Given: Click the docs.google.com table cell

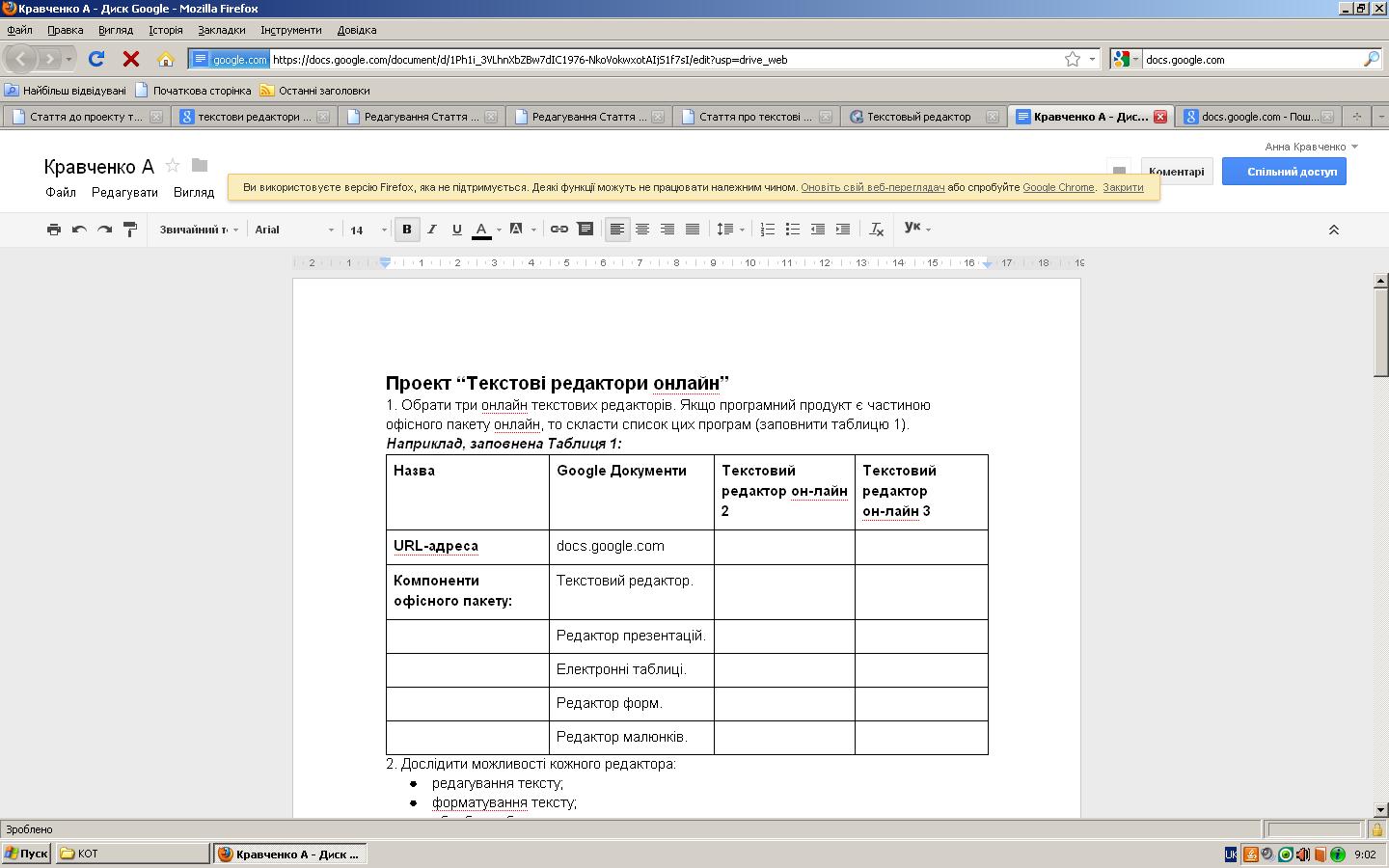Looking at the screenshot, I should 632,547.
